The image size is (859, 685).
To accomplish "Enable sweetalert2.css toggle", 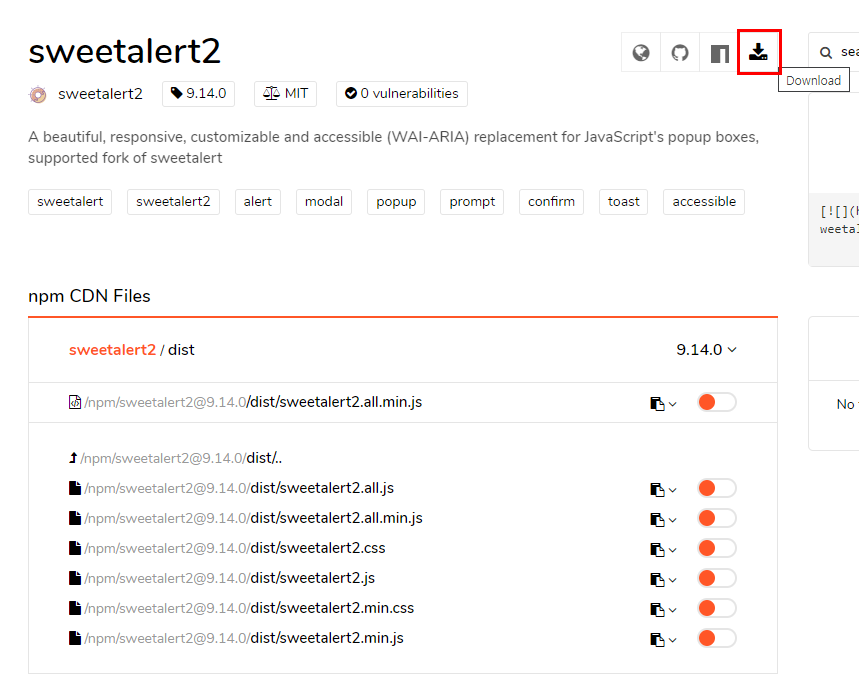I will coord(717,548).
